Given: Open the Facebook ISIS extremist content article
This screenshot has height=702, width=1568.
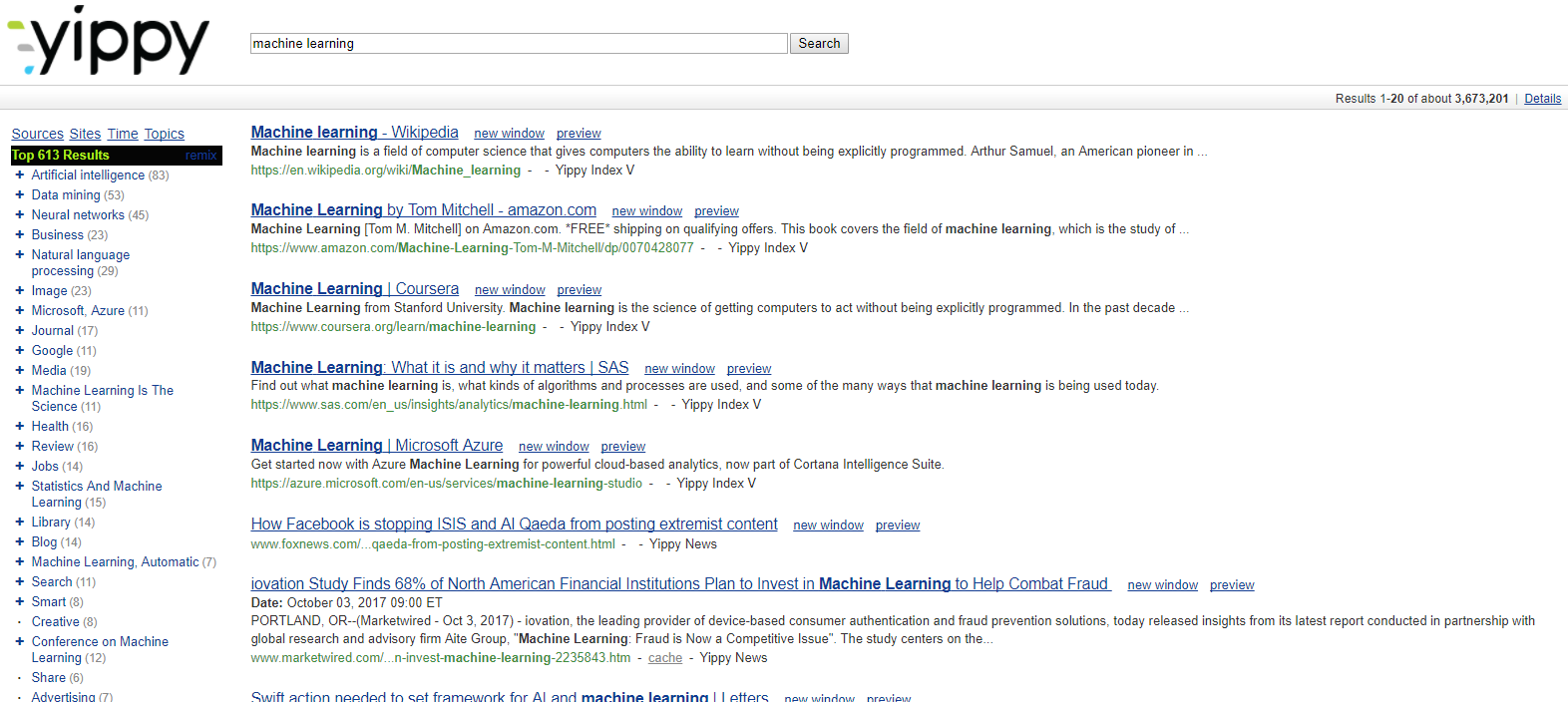Looking at the screenshot, I should [x=514, y=524].
